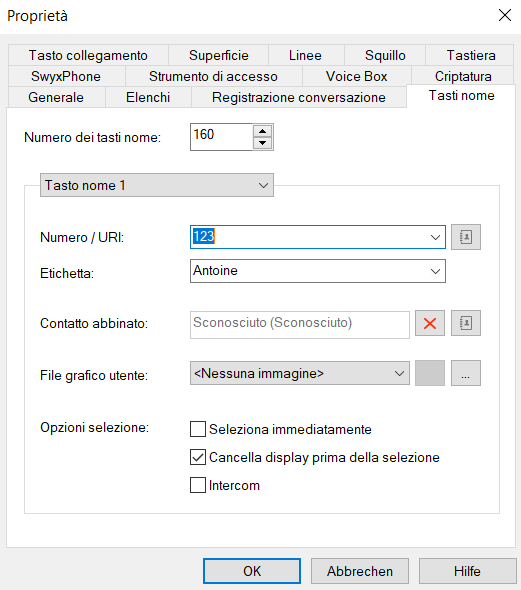Image resolution: width=521 pixels, height=590 pixels.
Task: Click the gray image preview swatch
Action: [430, 373]
